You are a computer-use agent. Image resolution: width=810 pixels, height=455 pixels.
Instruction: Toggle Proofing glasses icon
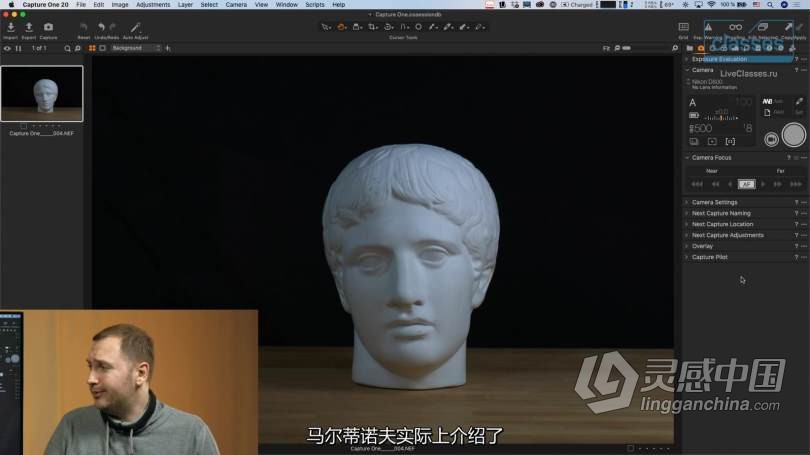tap(736, 27)
